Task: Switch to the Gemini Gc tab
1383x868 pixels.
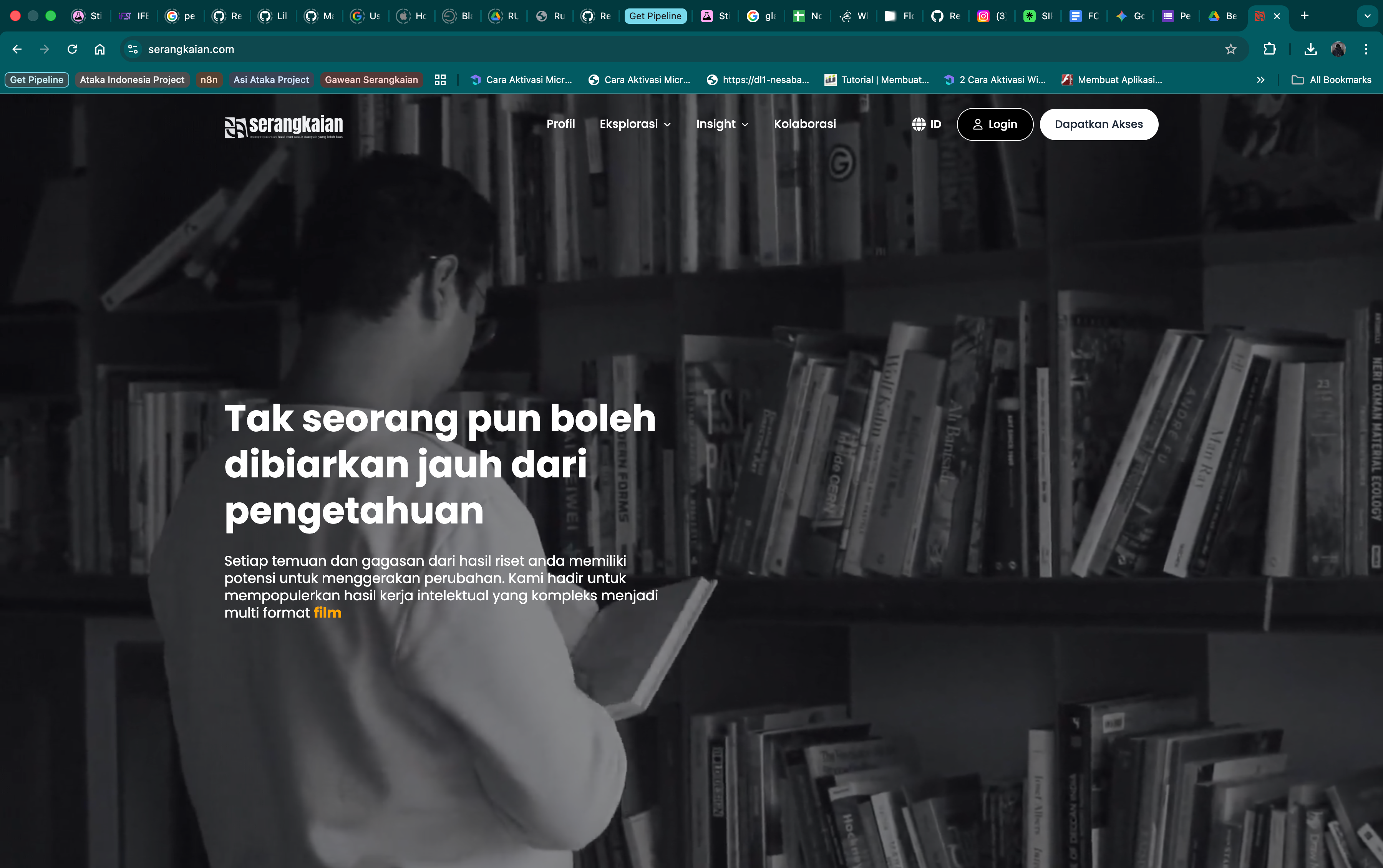Action: click(1130, 16)
